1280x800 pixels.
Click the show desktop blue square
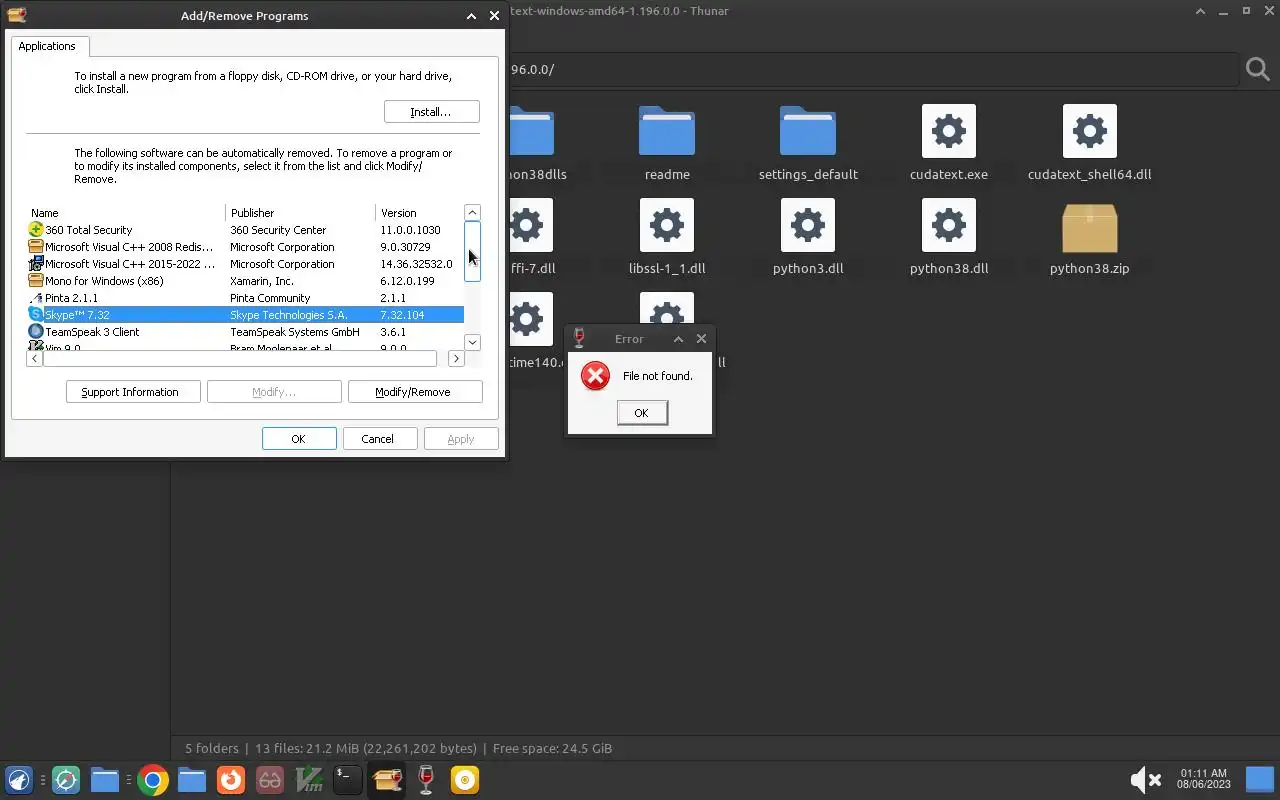click(1259, 779)
